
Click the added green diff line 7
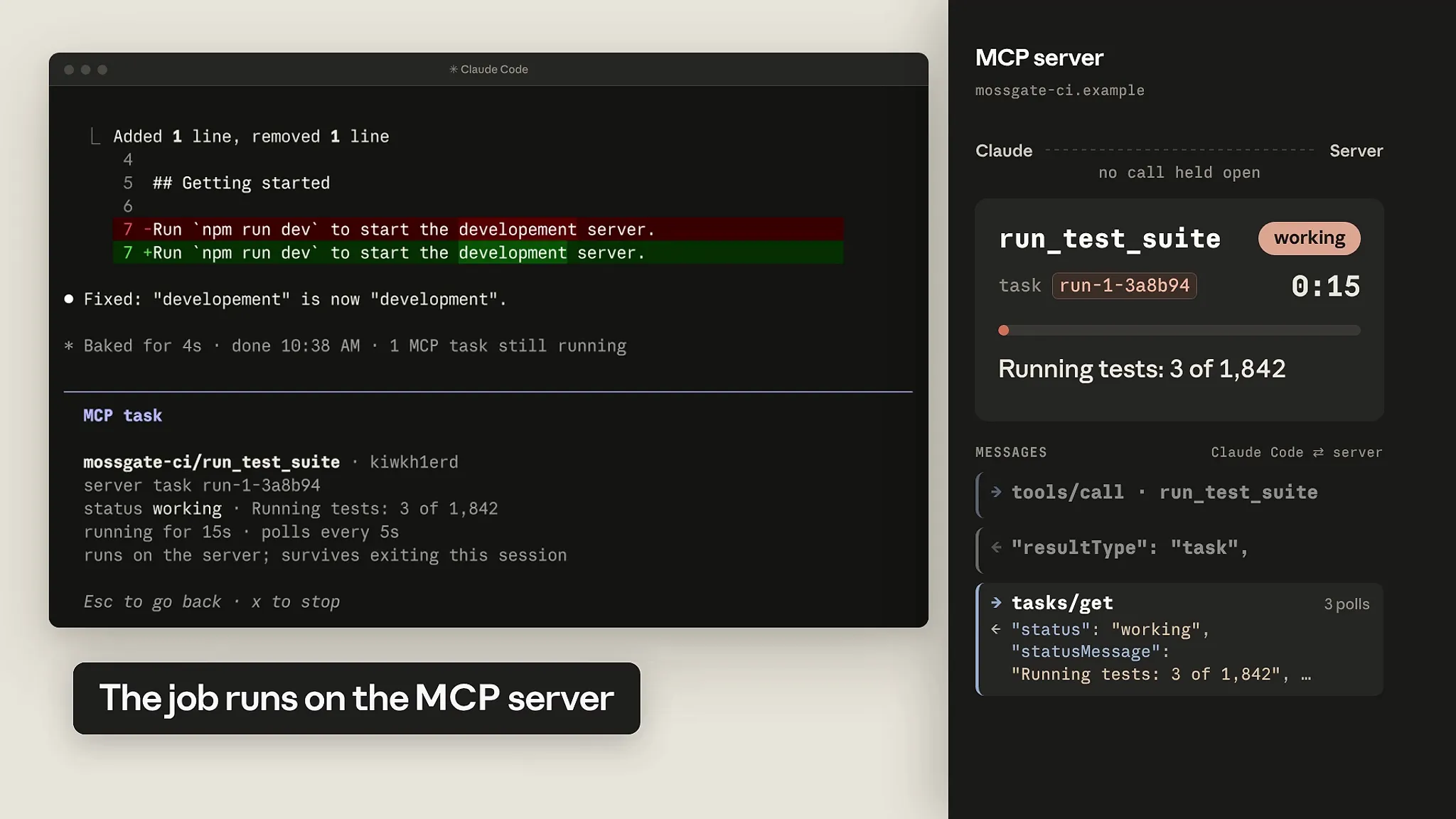click(478, 253)
